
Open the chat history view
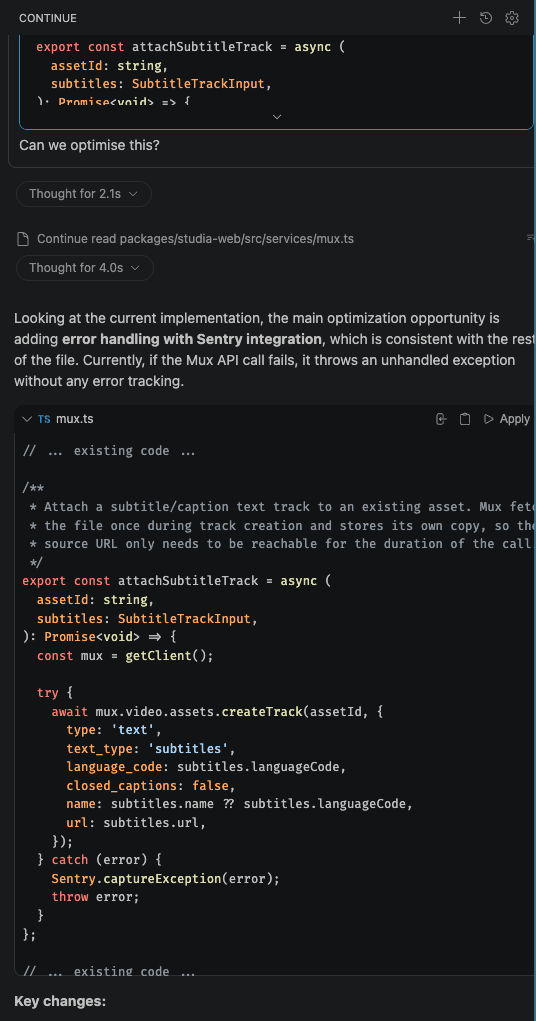(x=485, y=18)
